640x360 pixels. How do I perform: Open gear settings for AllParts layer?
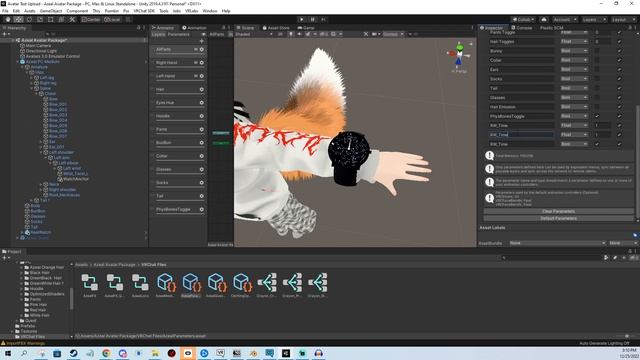point(202,49)
